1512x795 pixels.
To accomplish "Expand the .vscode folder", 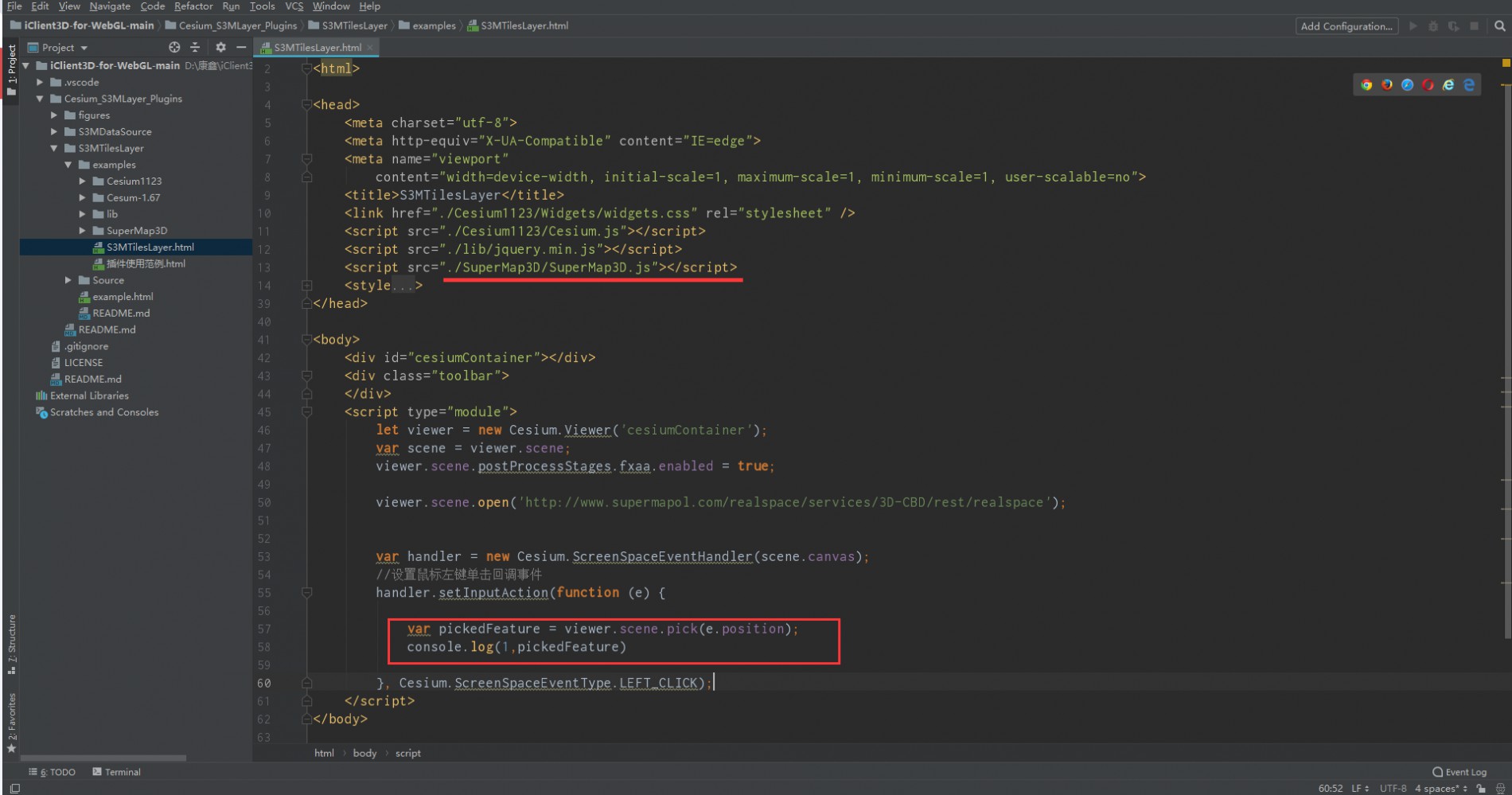I will click(40, 82).
